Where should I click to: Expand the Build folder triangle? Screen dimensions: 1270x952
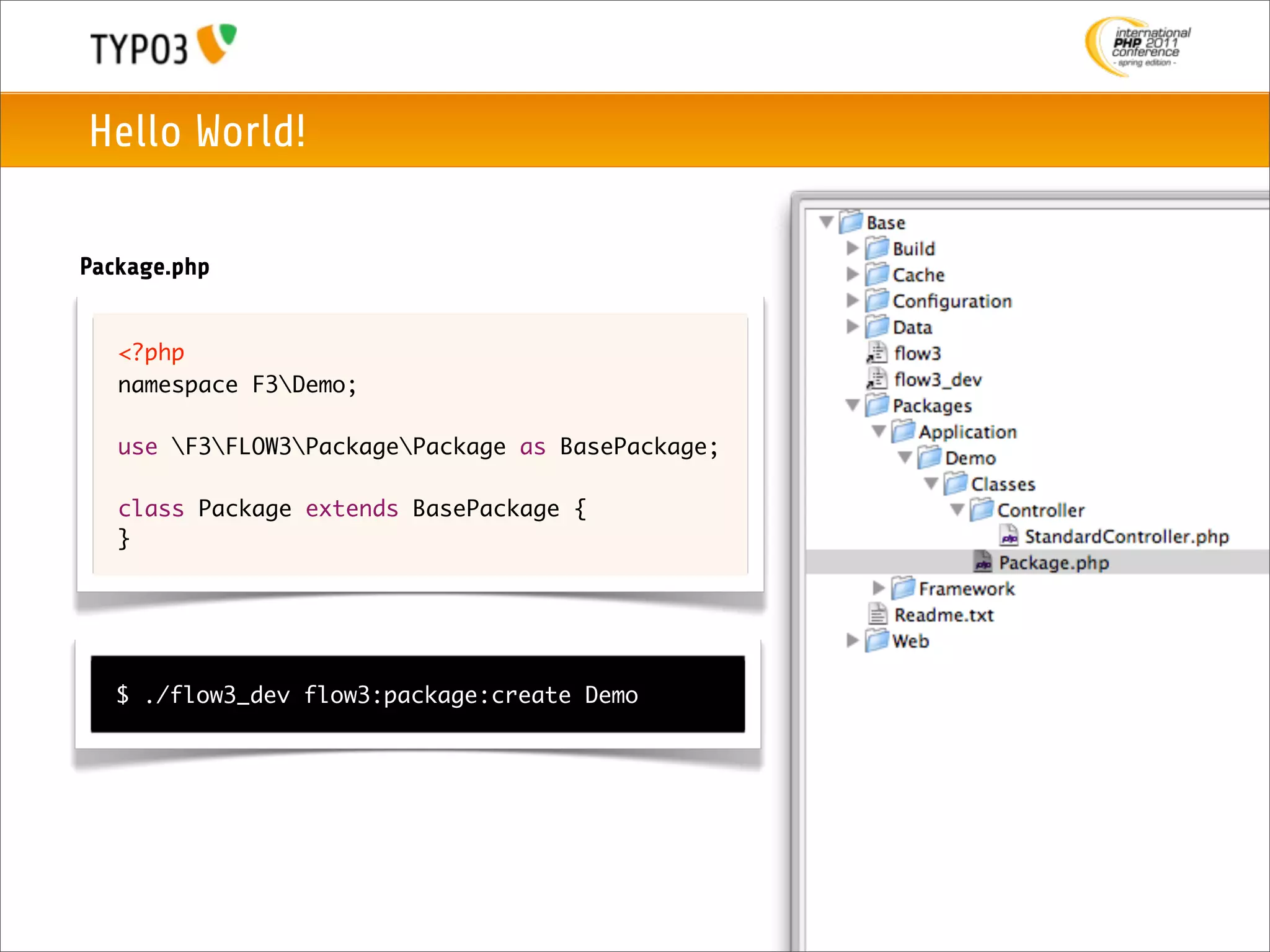pyautogui.click(x=853, y=248)
